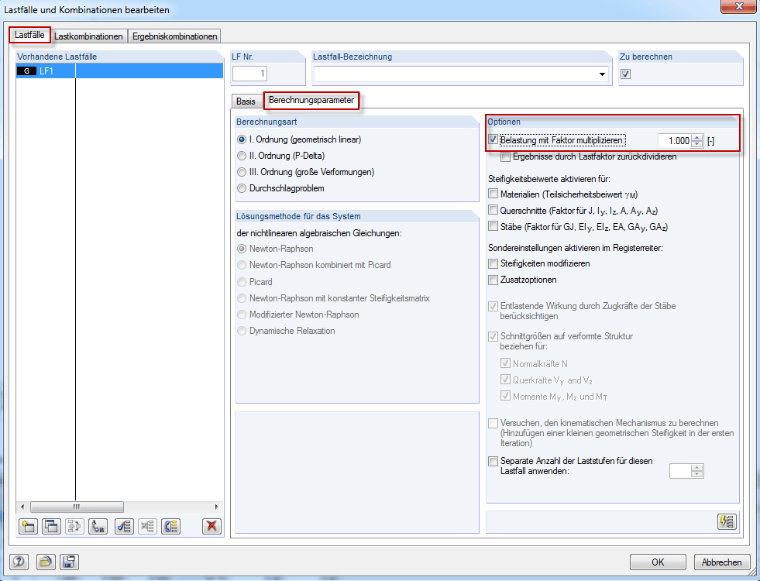Viewport: 760px width, 581px height.
Task: Select Newton-Raphson kombiniert mit Picard
Action: point(241,265)
